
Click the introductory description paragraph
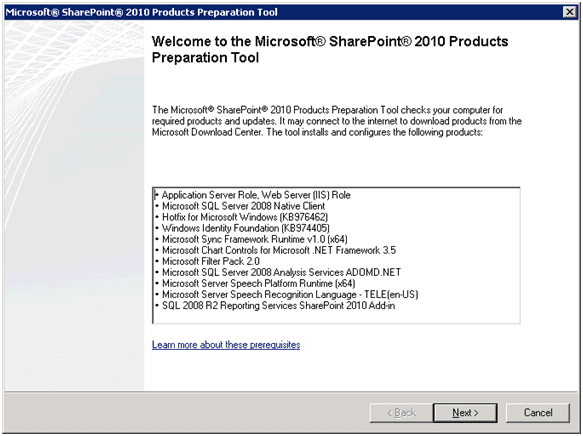[x=336, y=121]
